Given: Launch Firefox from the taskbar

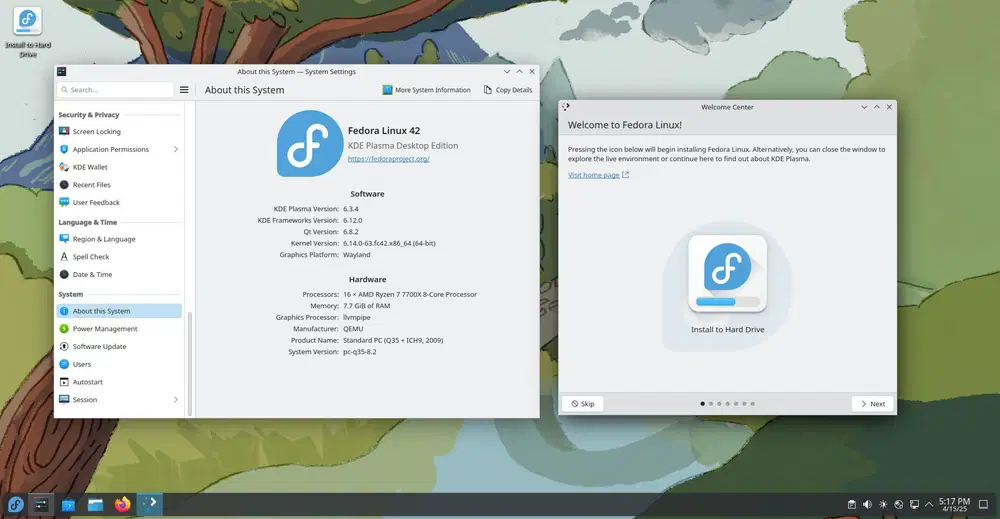Looking at the screenshot, I should [x=122, y=505].
